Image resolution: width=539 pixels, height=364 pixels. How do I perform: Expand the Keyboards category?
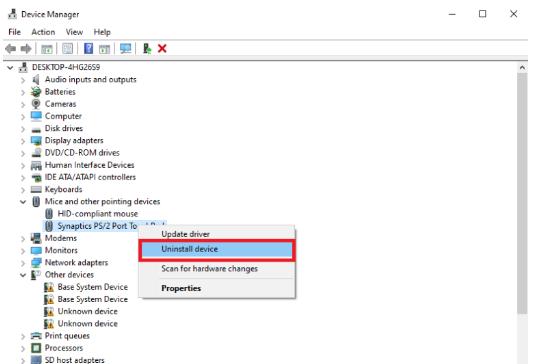coord(23,190)
